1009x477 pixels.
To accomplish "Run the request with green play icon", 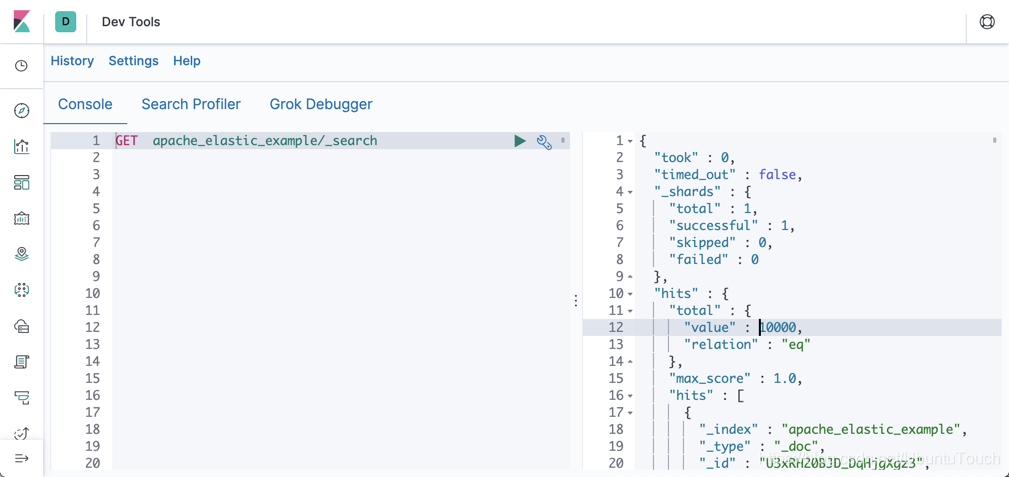I will pyautogui.click(x=520, y=141).
